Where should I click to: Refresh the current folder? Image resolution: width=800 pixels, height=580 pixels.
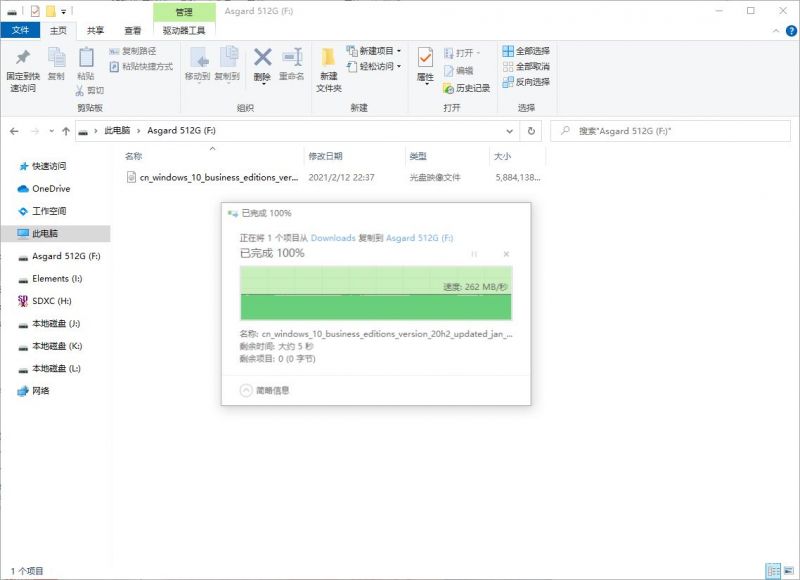pos(531,131)
